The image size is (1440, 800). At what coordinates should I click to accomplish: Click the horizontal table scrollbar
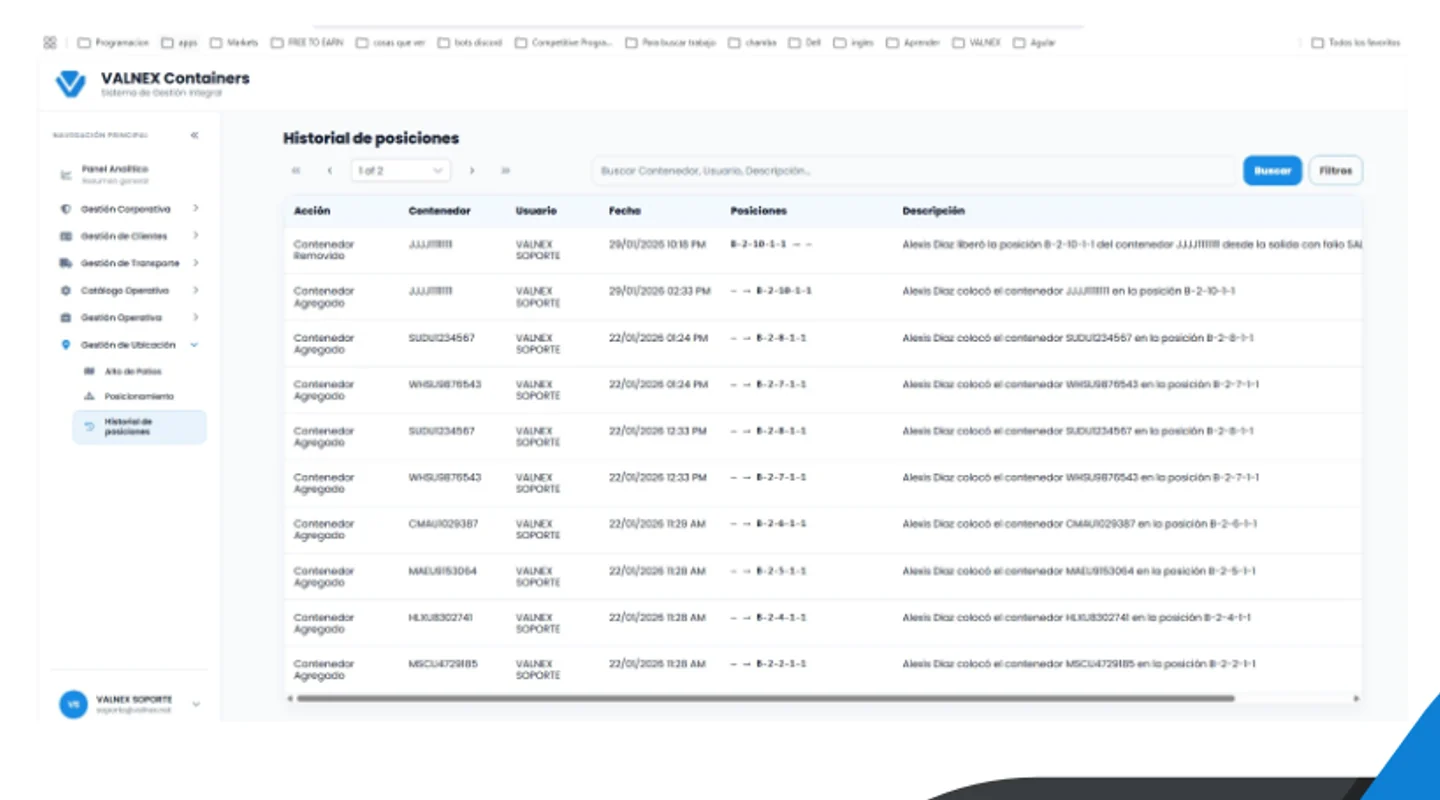765,698
